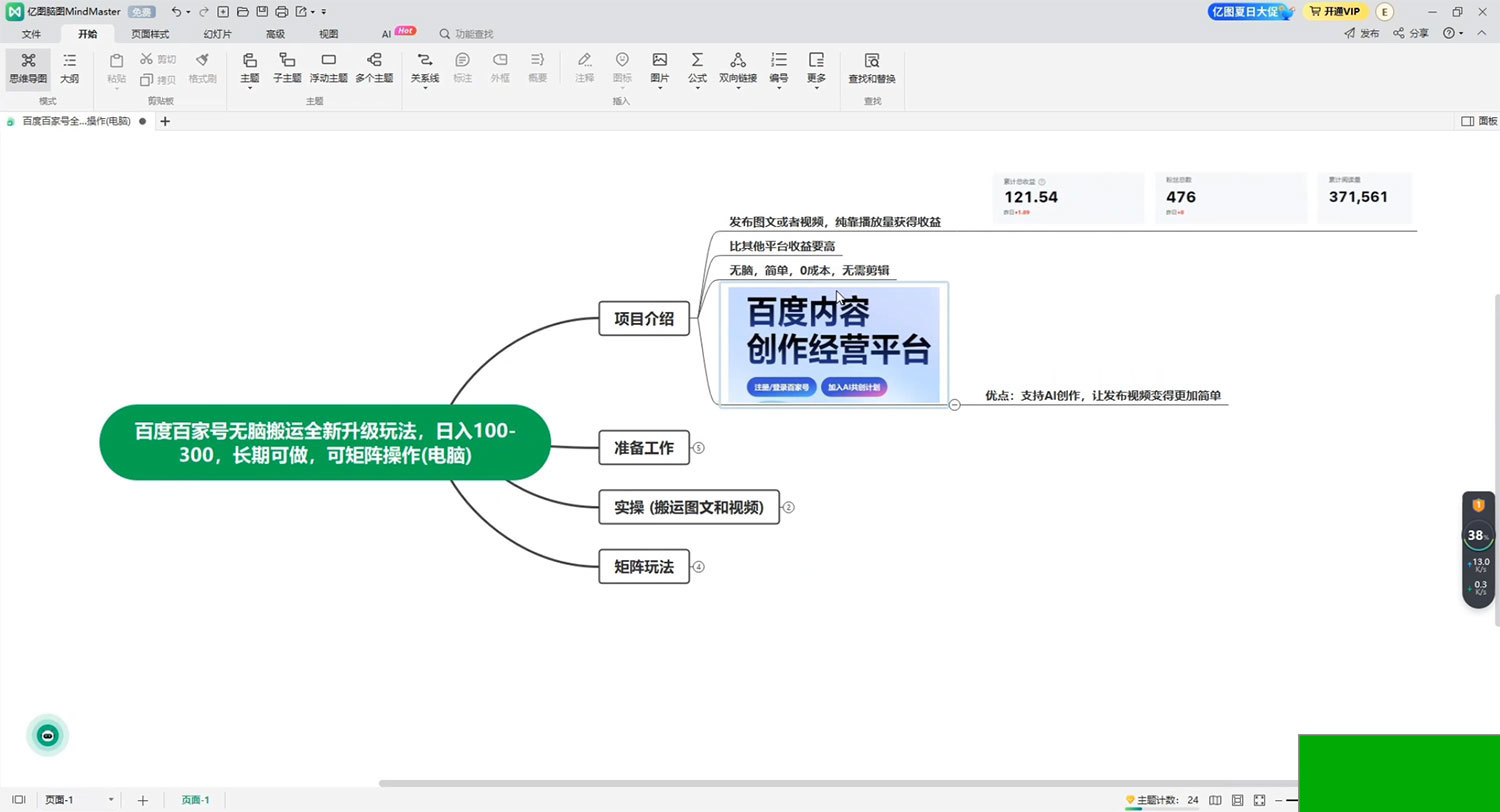The image size is (1500, 812).
Task: Click the Export icon in title bar
Action: click(301, 11)
